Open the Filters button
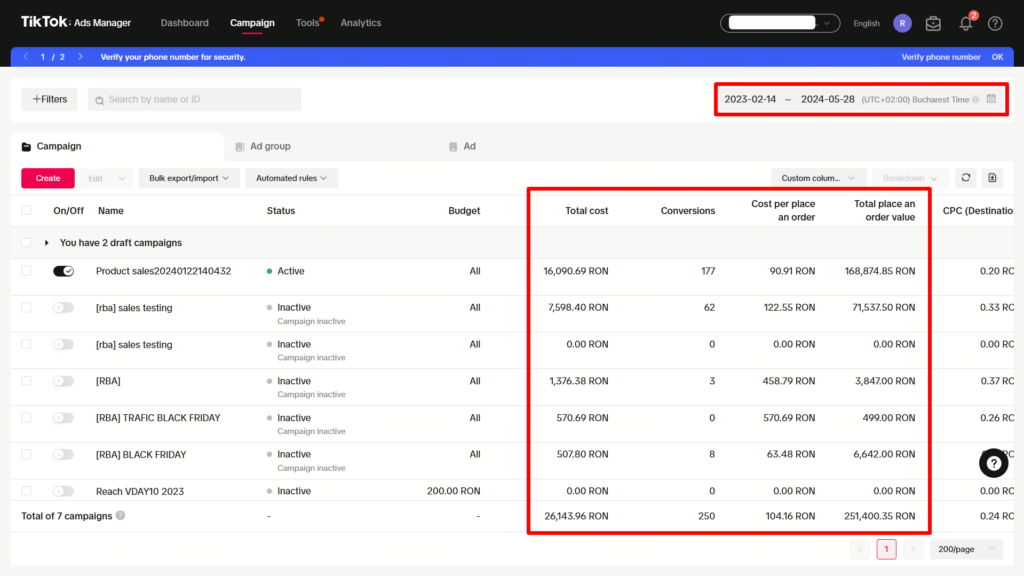Viewport: 1024px width, 576px height. point(49,99)
